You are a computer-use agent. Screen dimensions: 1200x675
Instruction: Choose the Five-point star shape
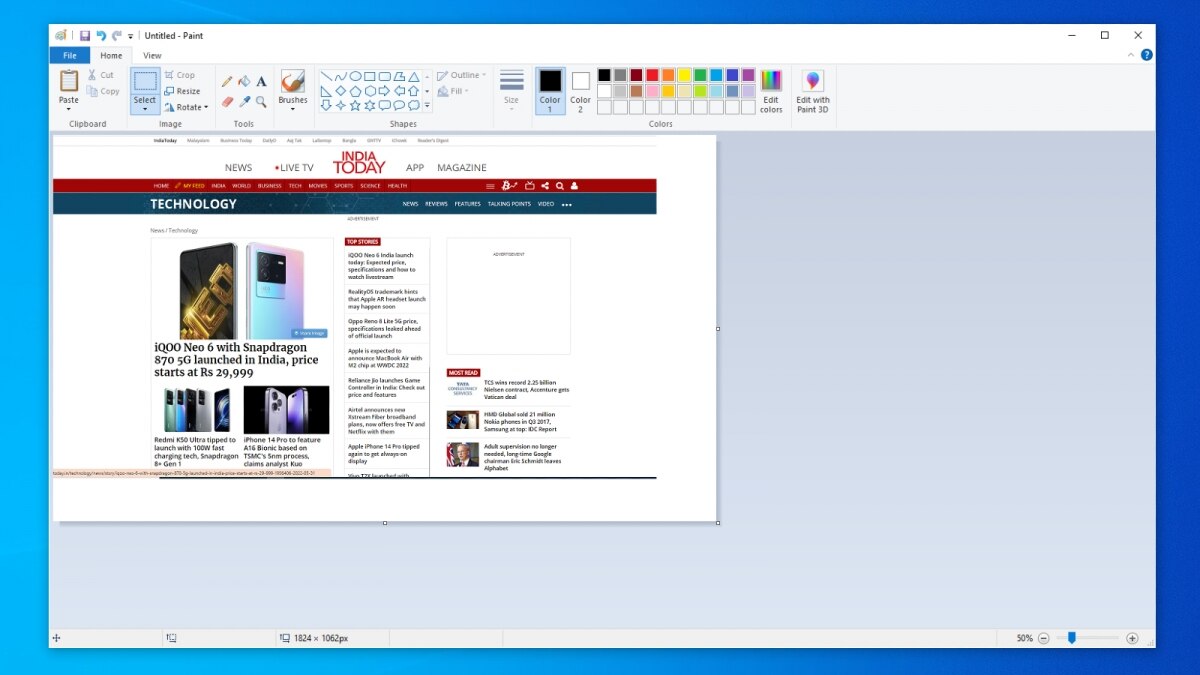[356, 105]
